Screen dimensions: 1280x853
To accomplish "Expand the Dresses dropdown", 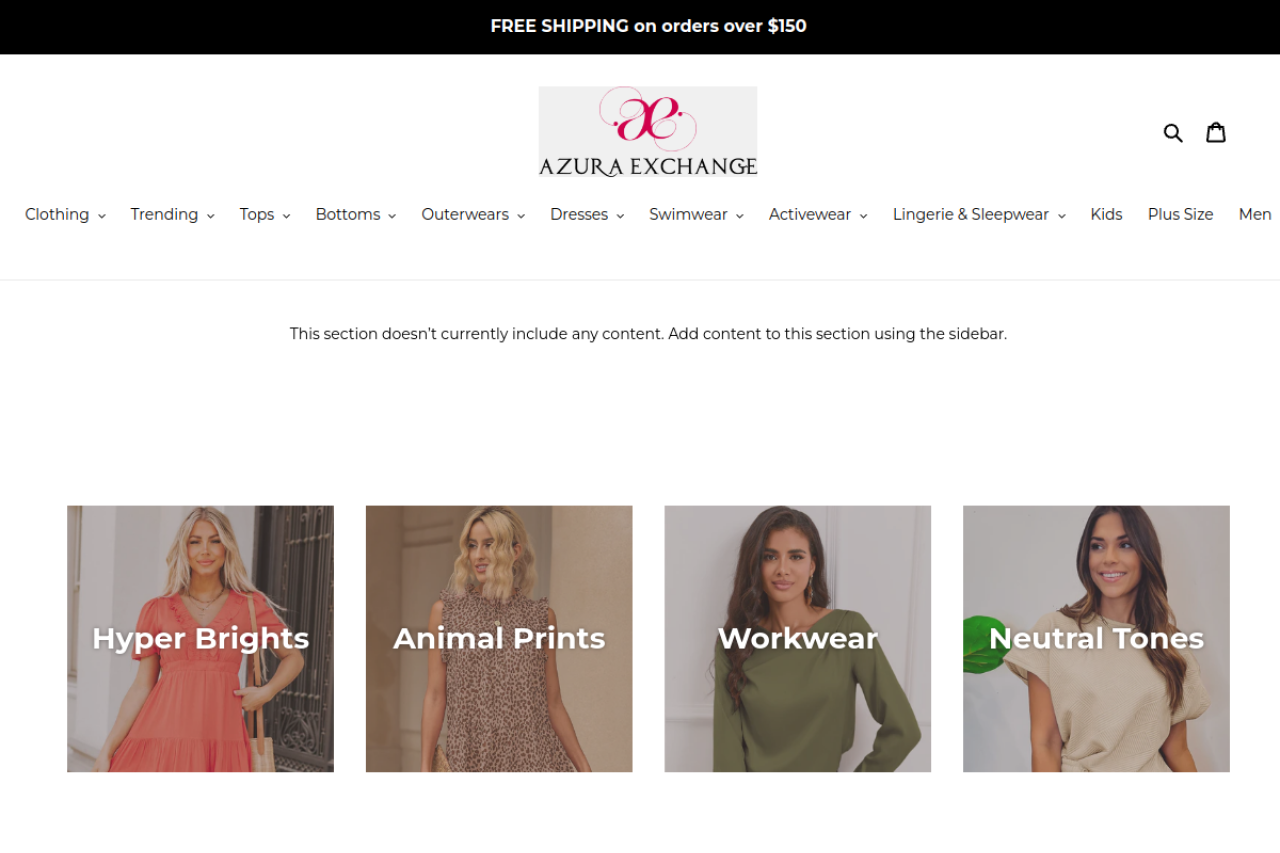I will click(x=587, y=214).
